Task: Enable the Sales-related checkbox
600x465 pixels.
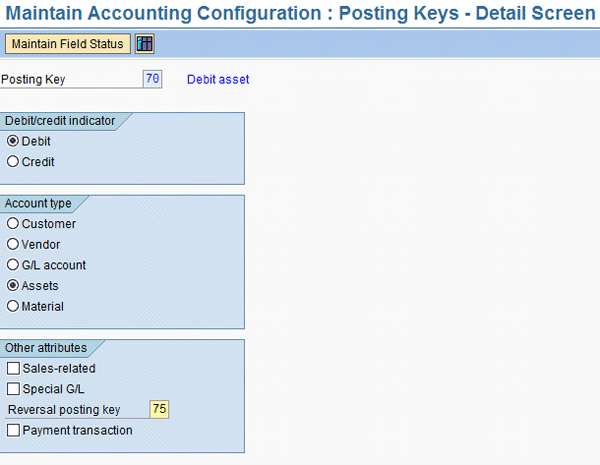Action: tap(14, 369)
